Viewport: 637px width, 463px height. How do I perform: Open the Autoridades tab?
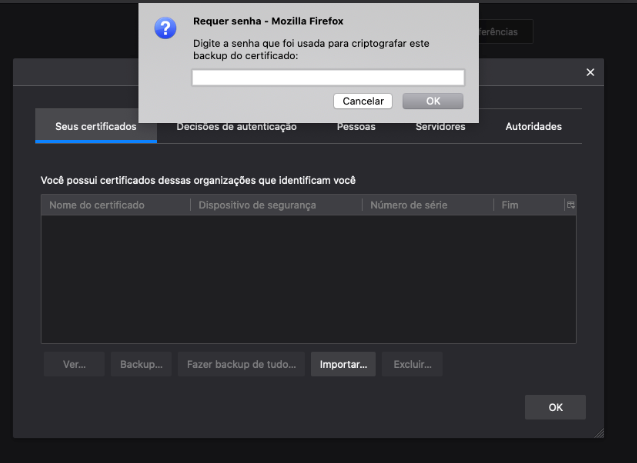[533, 127]
